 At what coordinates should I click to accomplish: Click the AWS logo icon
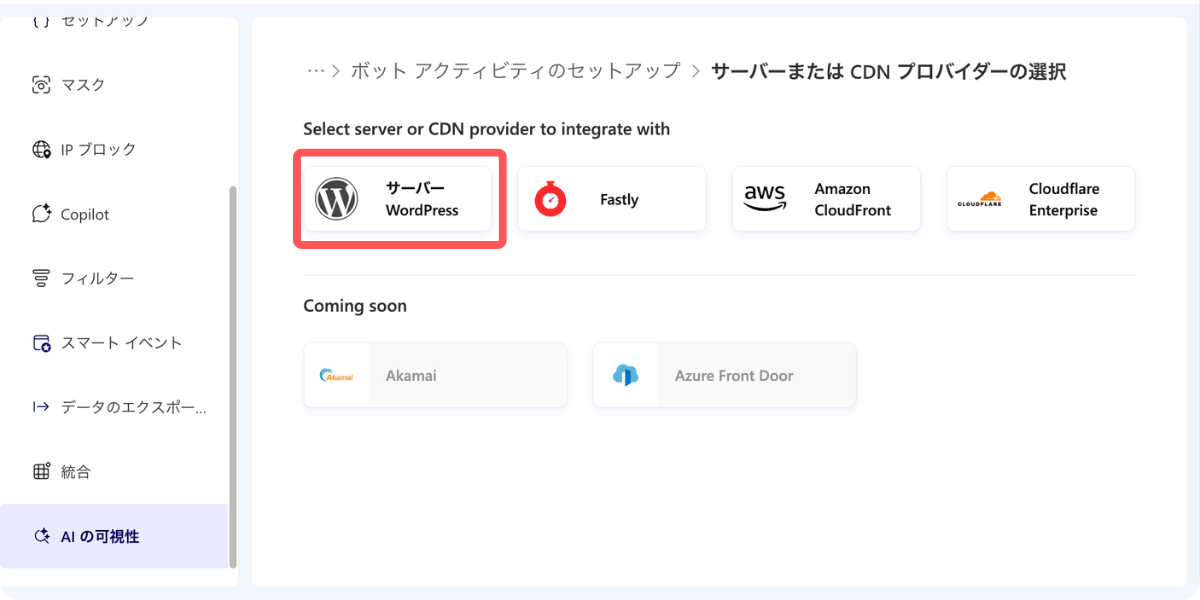[765, 199]
